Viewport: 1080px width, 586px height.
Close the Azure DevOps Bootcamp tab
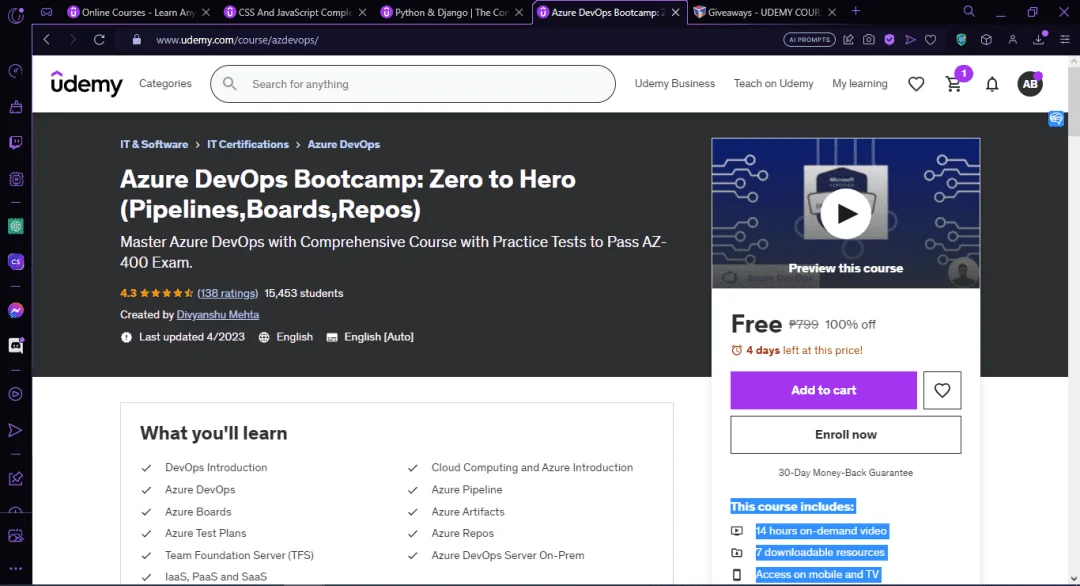click(x=676, y=12)
